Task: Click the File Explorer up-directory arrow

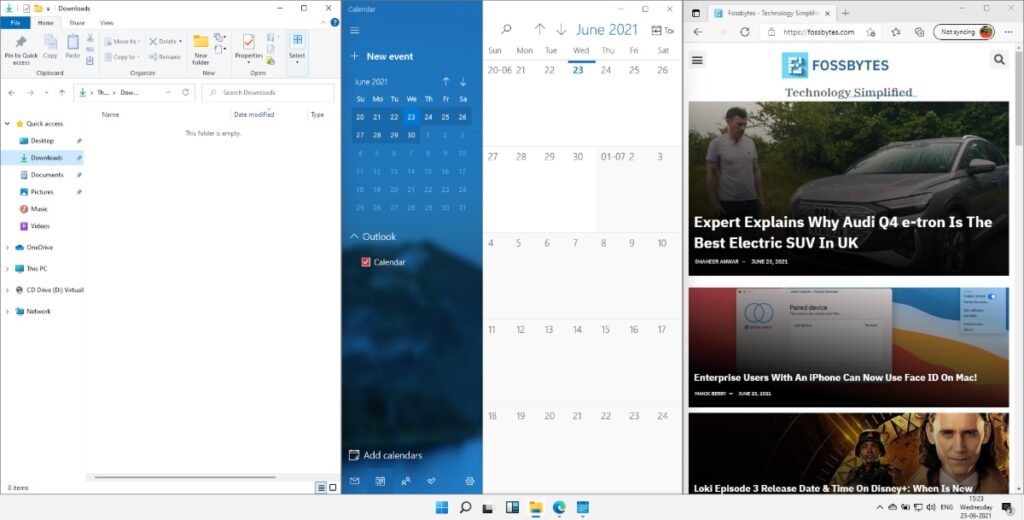Action: coord(62,93)
